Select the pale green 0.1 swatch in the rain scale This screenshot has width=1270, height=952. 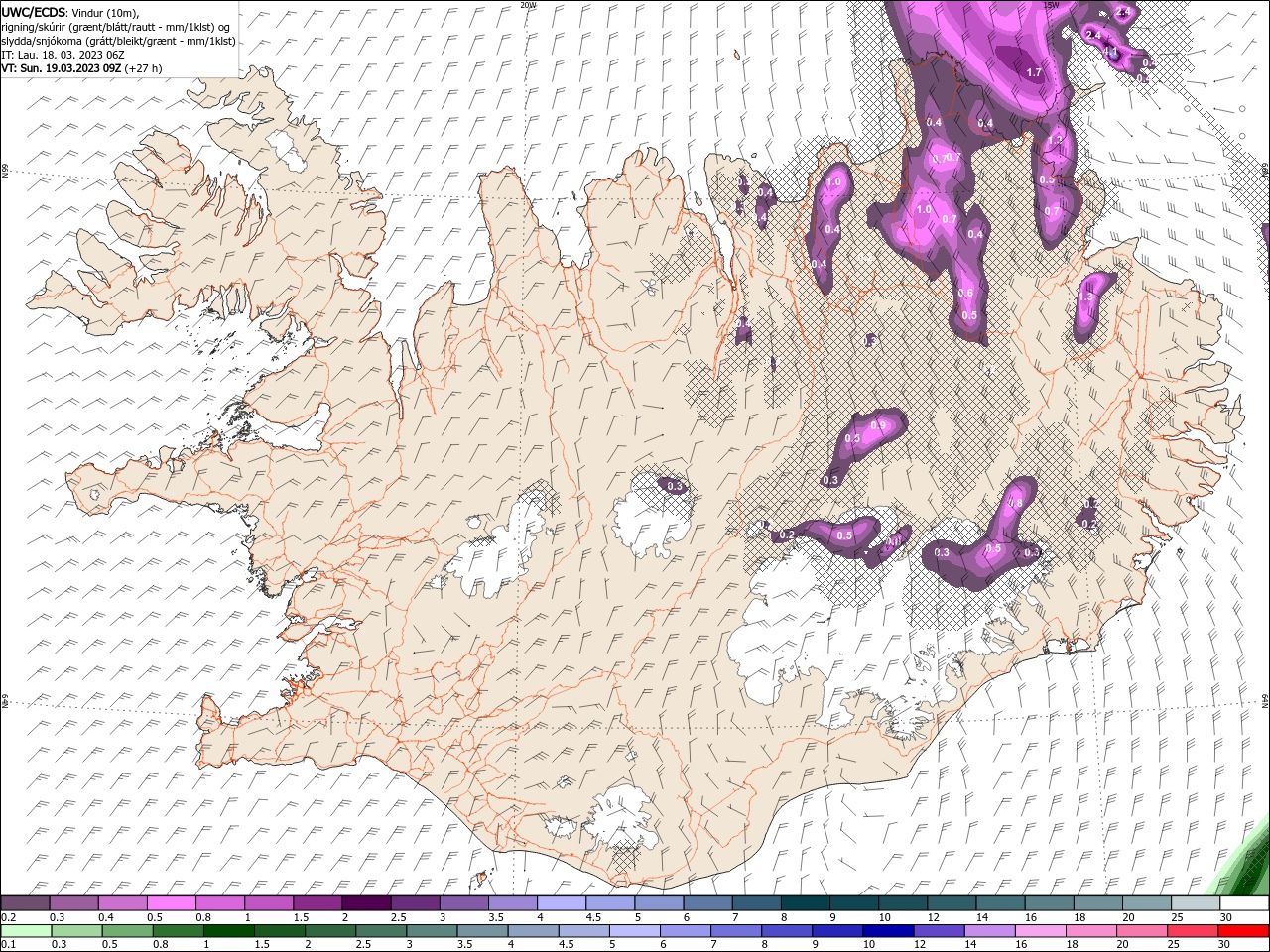point(25,931)
